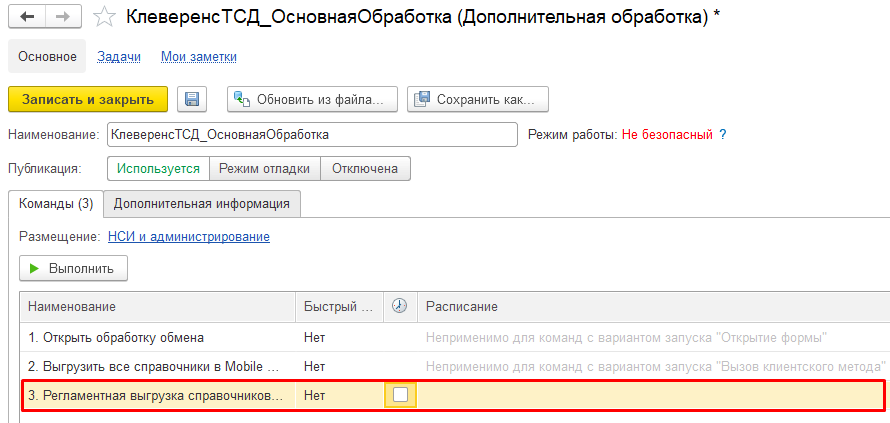Enable schedule checkbox for Регламентная выгрузка row
Viewport: 890px width, 423px height.
click(400, 395)
